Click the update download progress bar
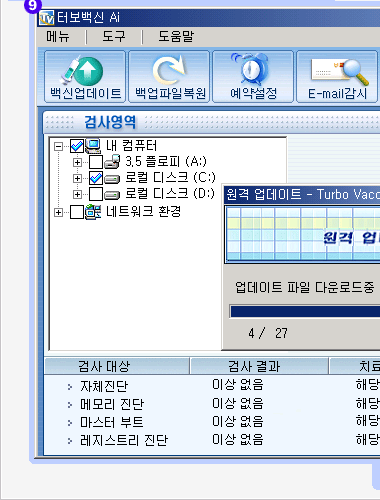The width and height of the screenshot is (380, 500). 305,312
